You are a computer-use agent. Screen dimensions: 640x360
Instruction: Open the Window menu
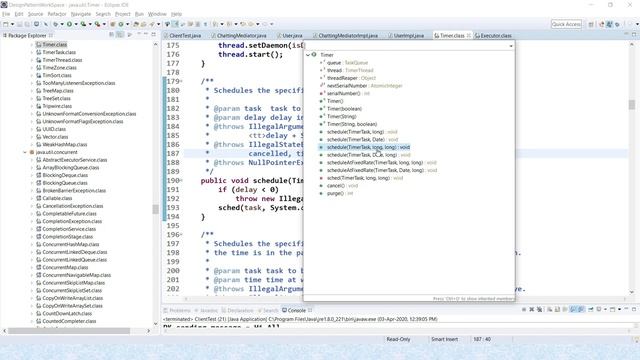(x=157, y=14)
